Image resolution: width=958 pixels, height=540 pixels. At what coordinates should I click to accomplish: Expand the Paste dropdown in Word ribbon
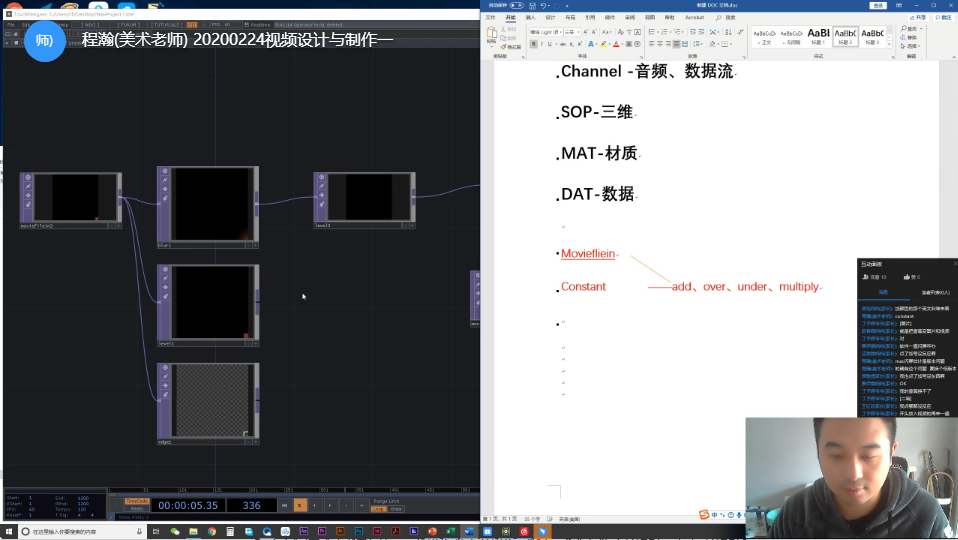click(x=491, y=45)
